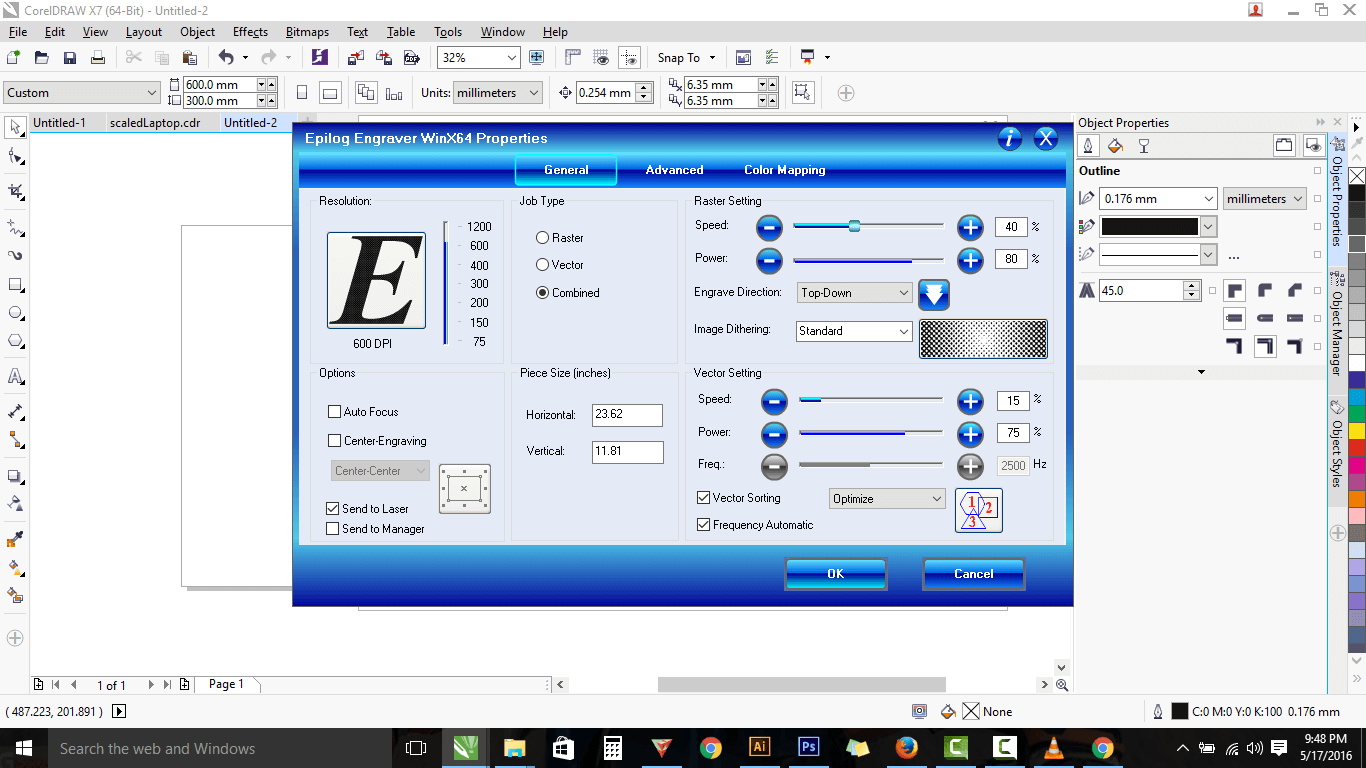This screenshot has height=768, width=1366.
Task: Click the Print icon in CorelDRAW toolbar
Action: pyautogui.click(x=98, y=58)
